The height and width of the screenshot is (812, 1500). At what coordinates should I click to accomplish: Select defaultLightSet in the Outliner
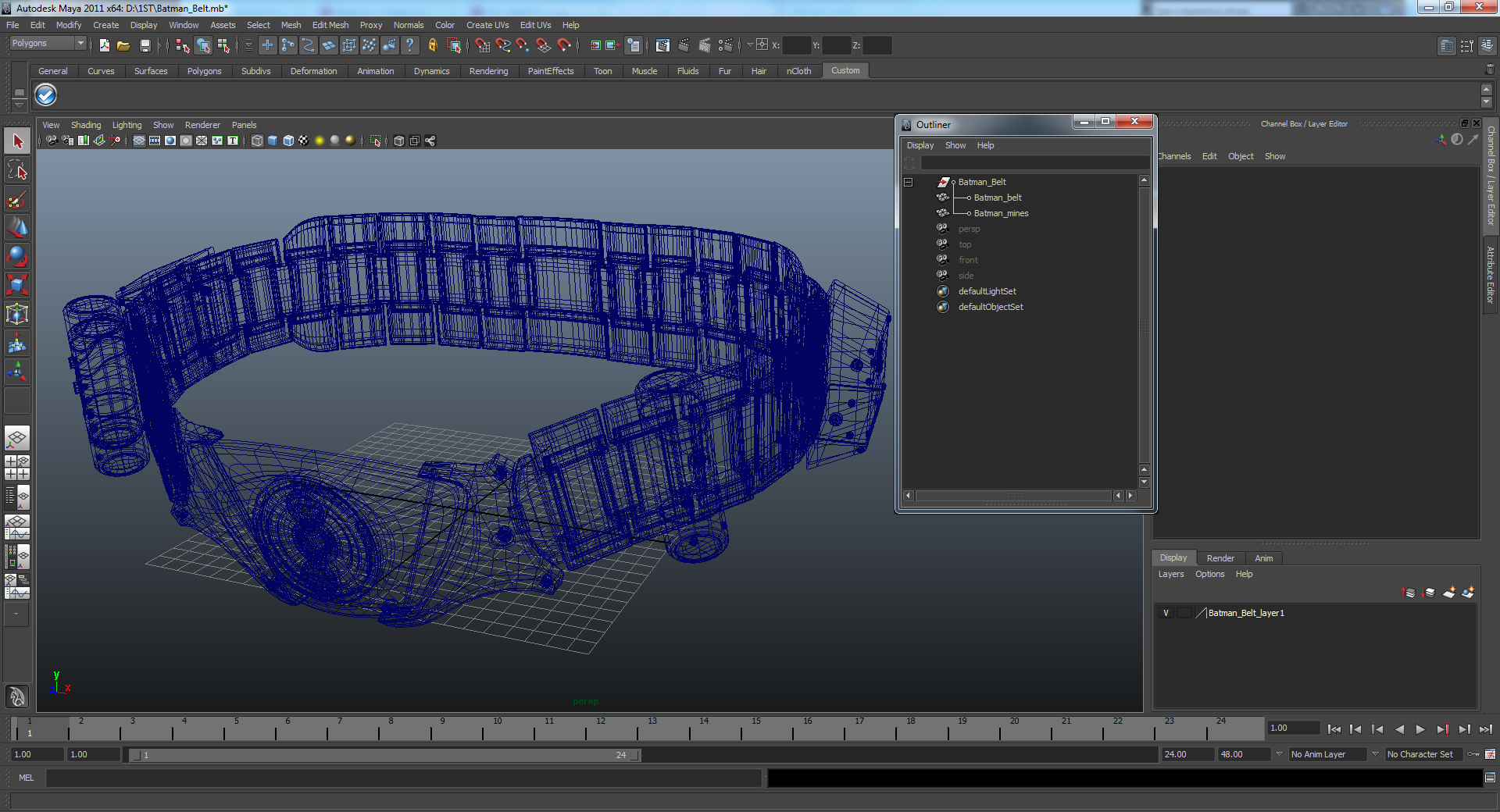click(x=987, y=291)
